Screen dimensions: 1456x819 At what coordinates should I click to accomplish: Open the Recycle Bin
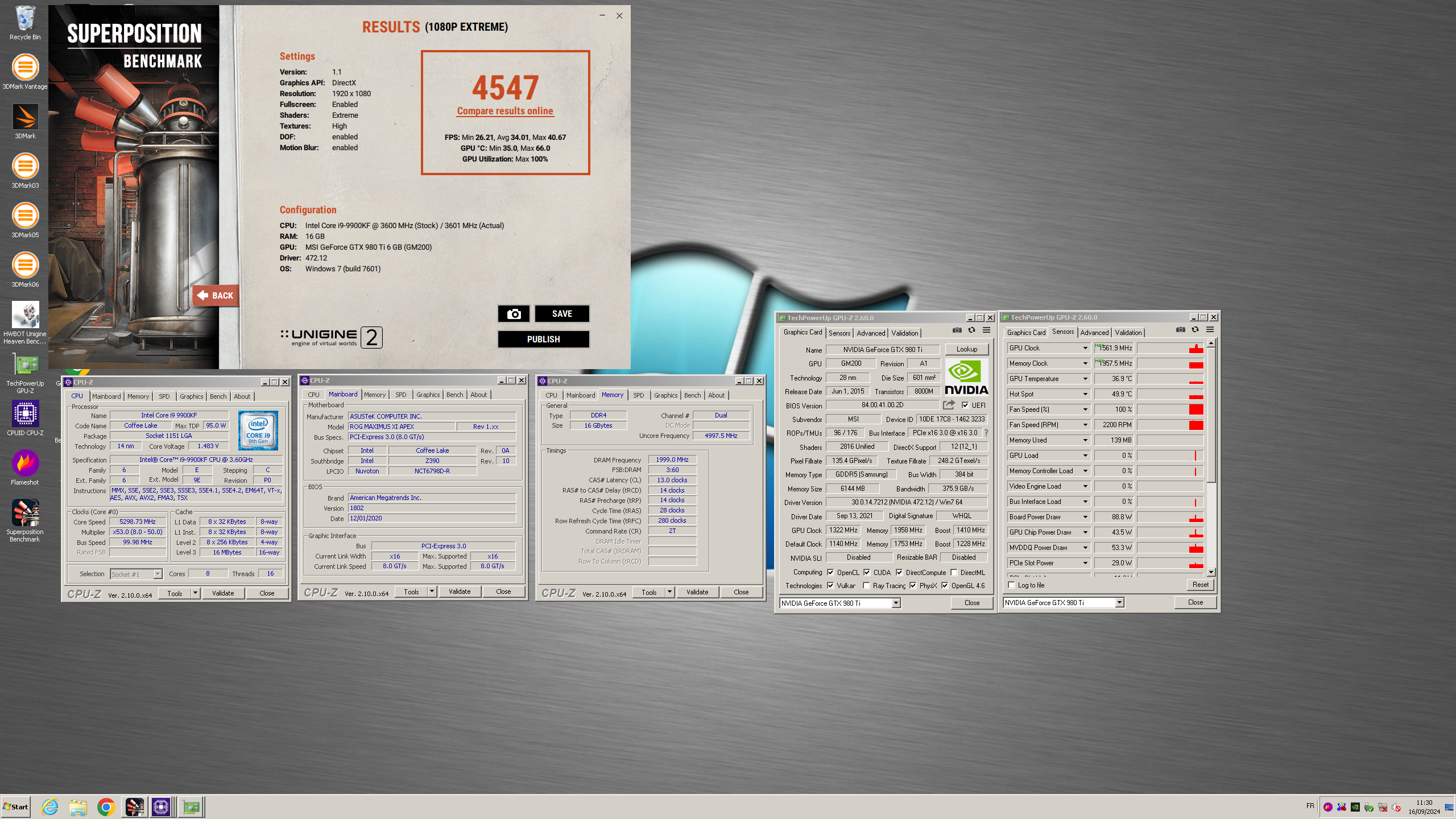coord(25,23)
